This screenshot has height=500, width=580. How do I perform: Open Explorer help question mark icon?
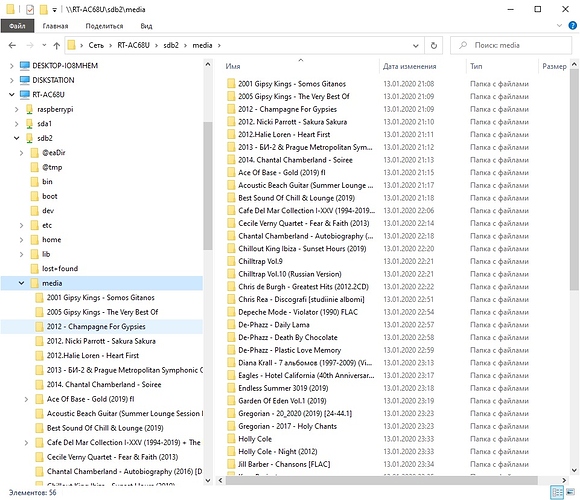point(572,26)
